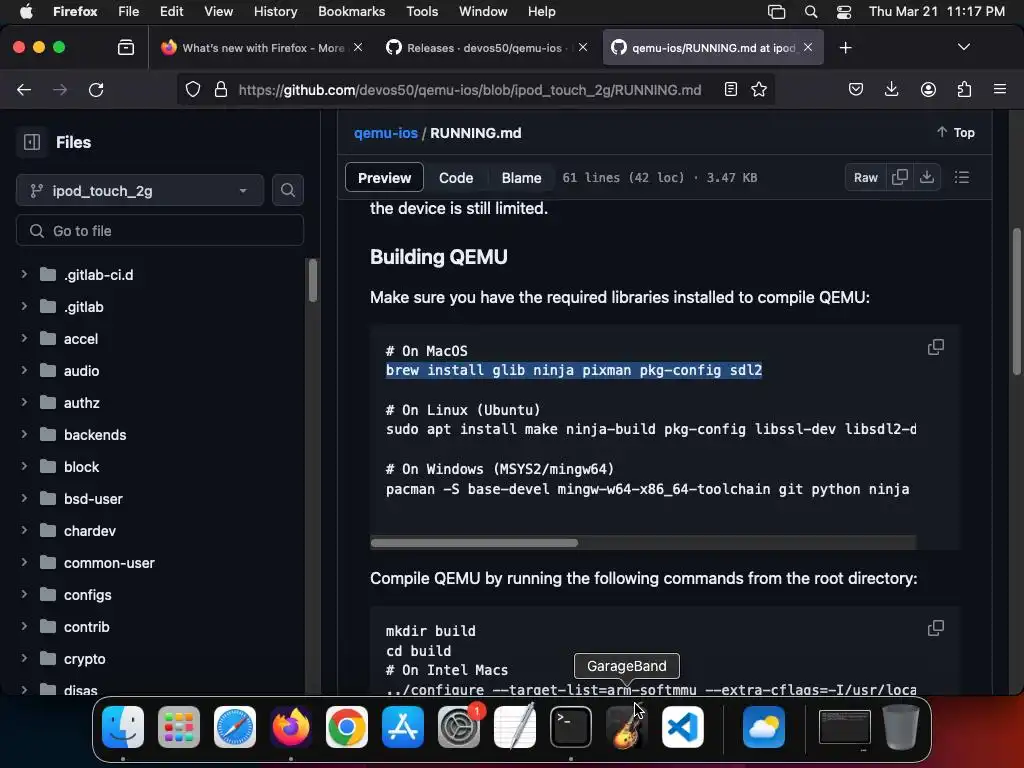
Task: Open the extensions puzzle icon
Action: tap(964, 89)
